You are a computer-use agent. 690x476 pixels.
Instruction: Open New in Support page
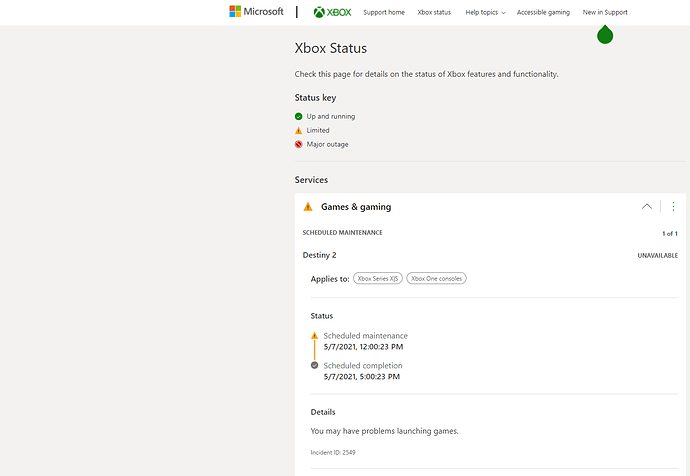pos(605,12)
